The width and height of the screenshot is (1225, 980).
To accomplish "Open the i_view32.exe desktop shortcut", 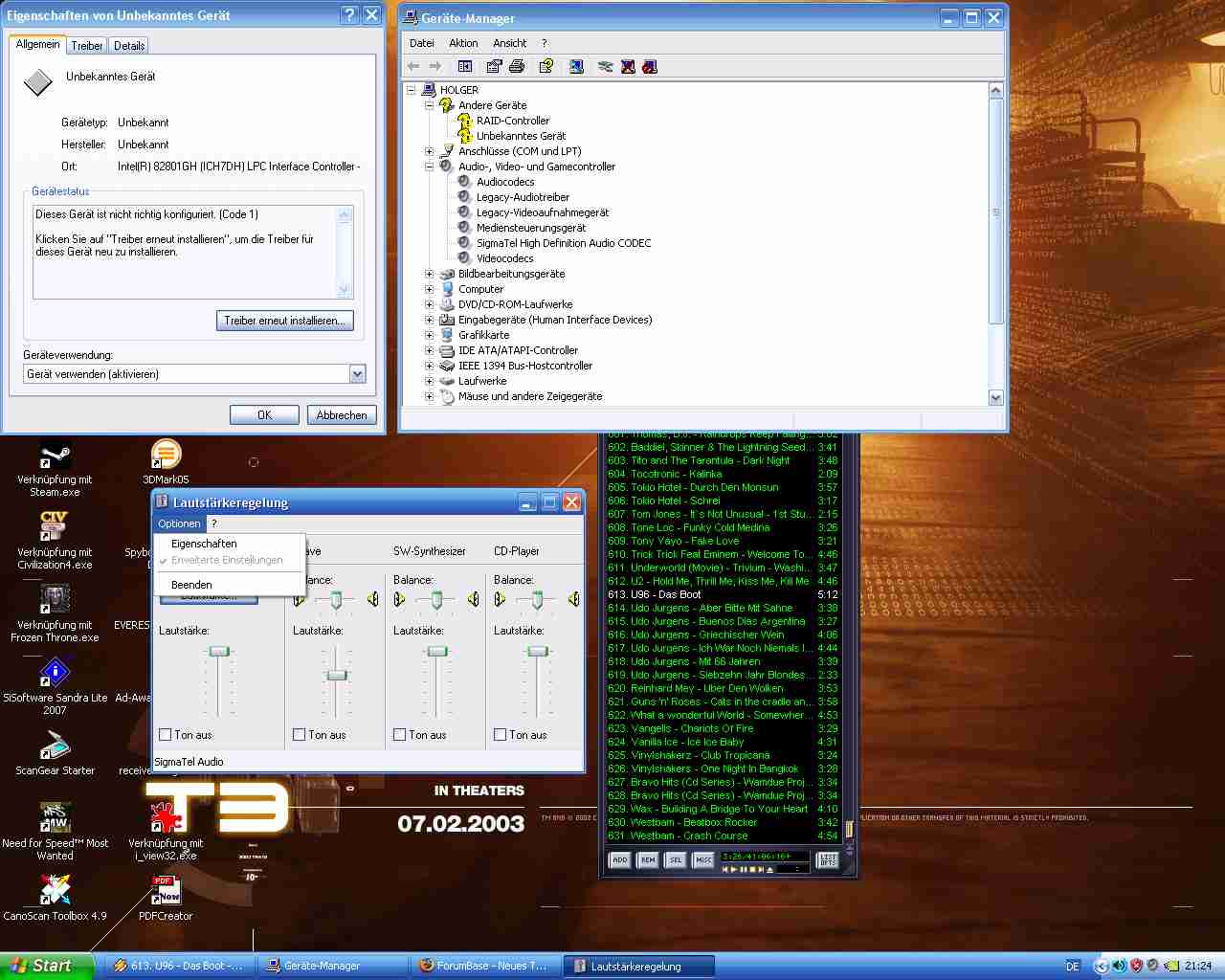I will coord(166,832).
